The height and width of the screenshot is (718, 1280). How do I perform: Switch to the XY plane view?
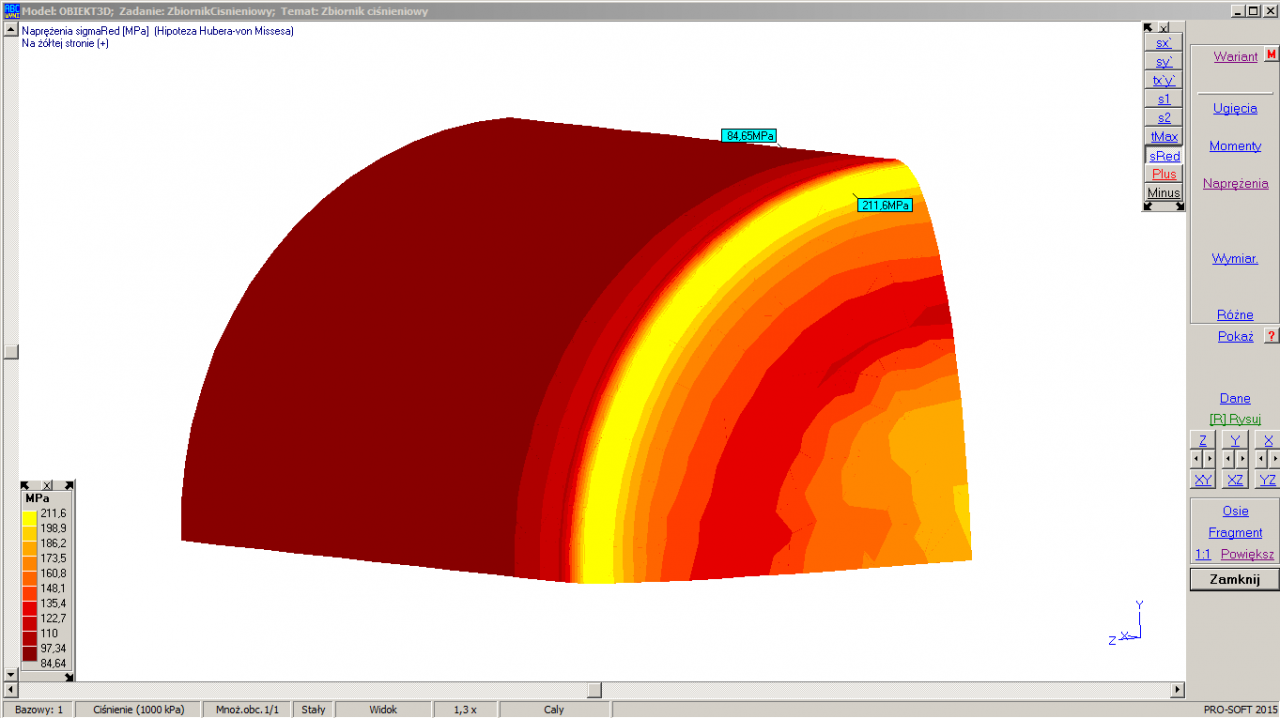[1203, 480]
